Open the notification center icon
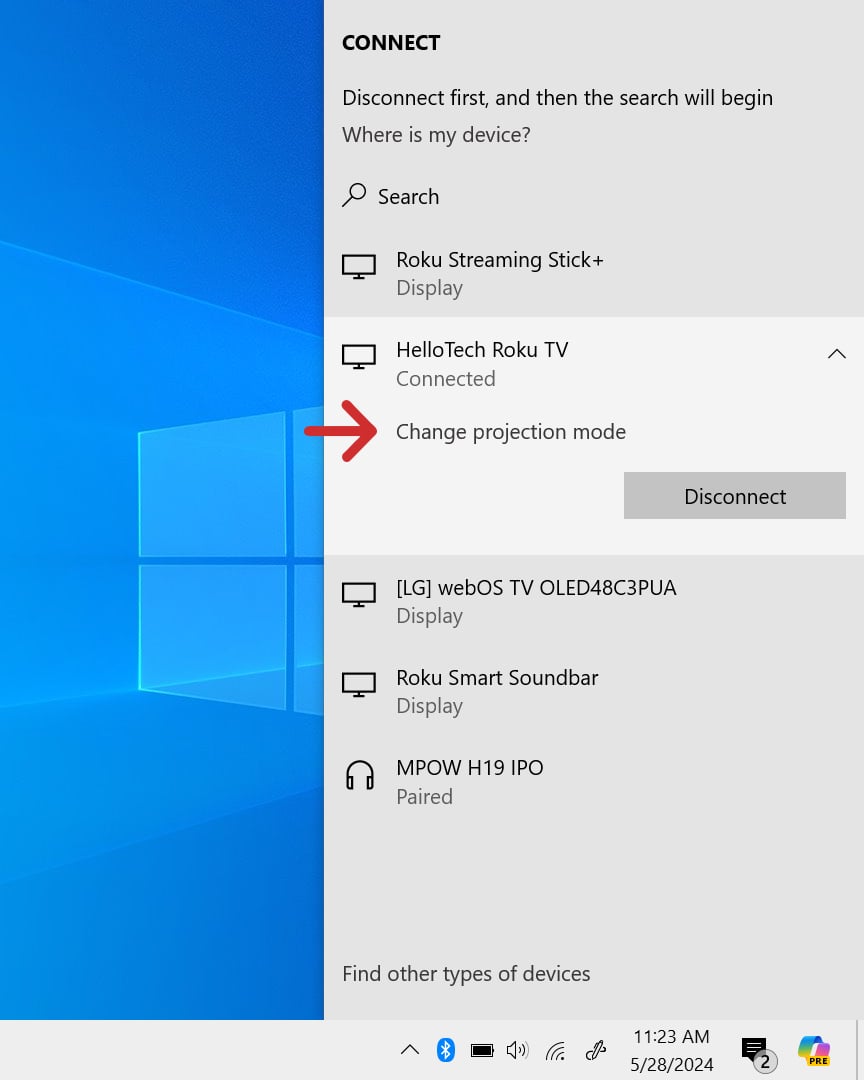Viewport: 864px width, 1080px height. 755,1050
